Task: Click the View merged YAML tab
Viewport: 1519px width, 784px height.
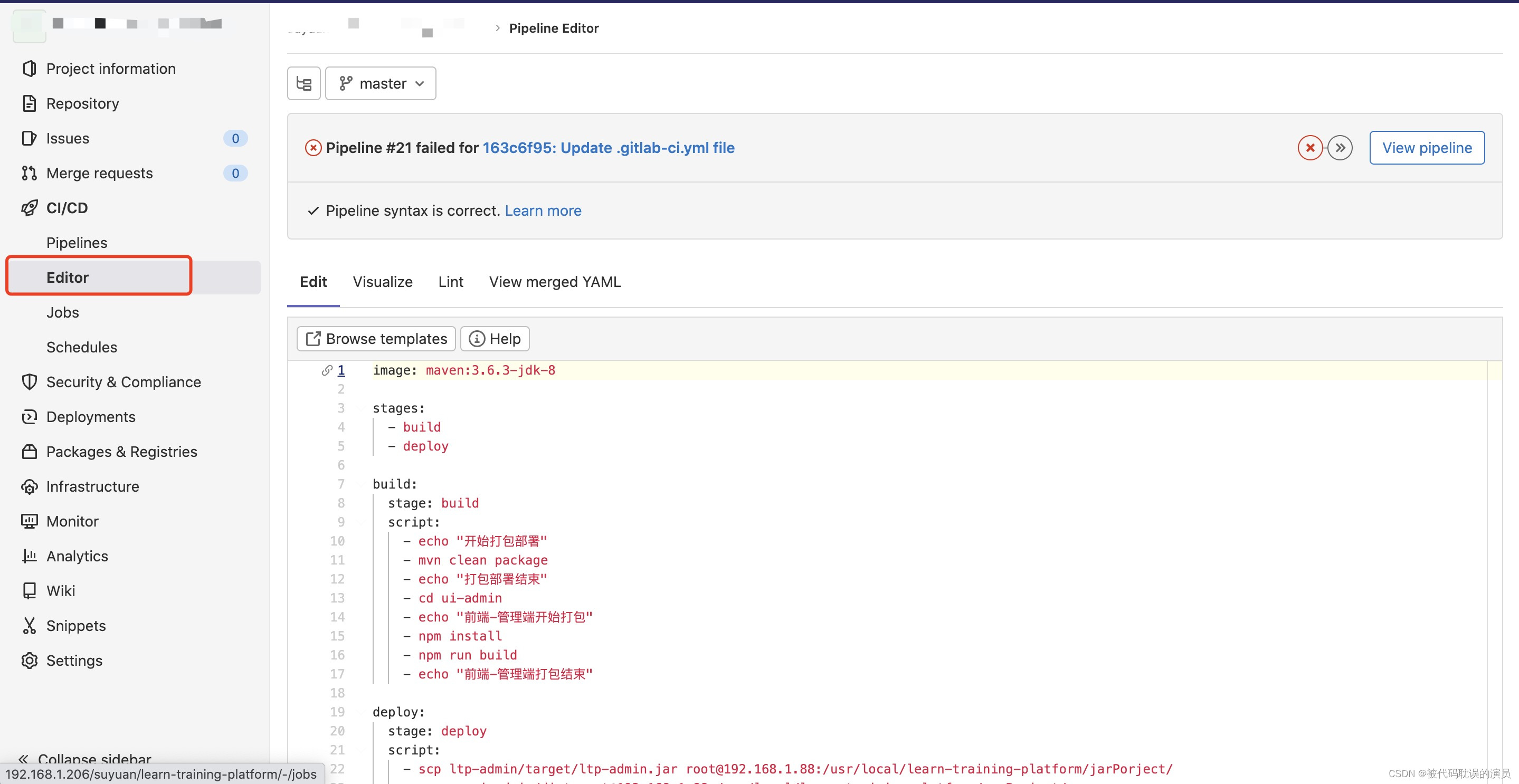Action: tap(554, 281)
